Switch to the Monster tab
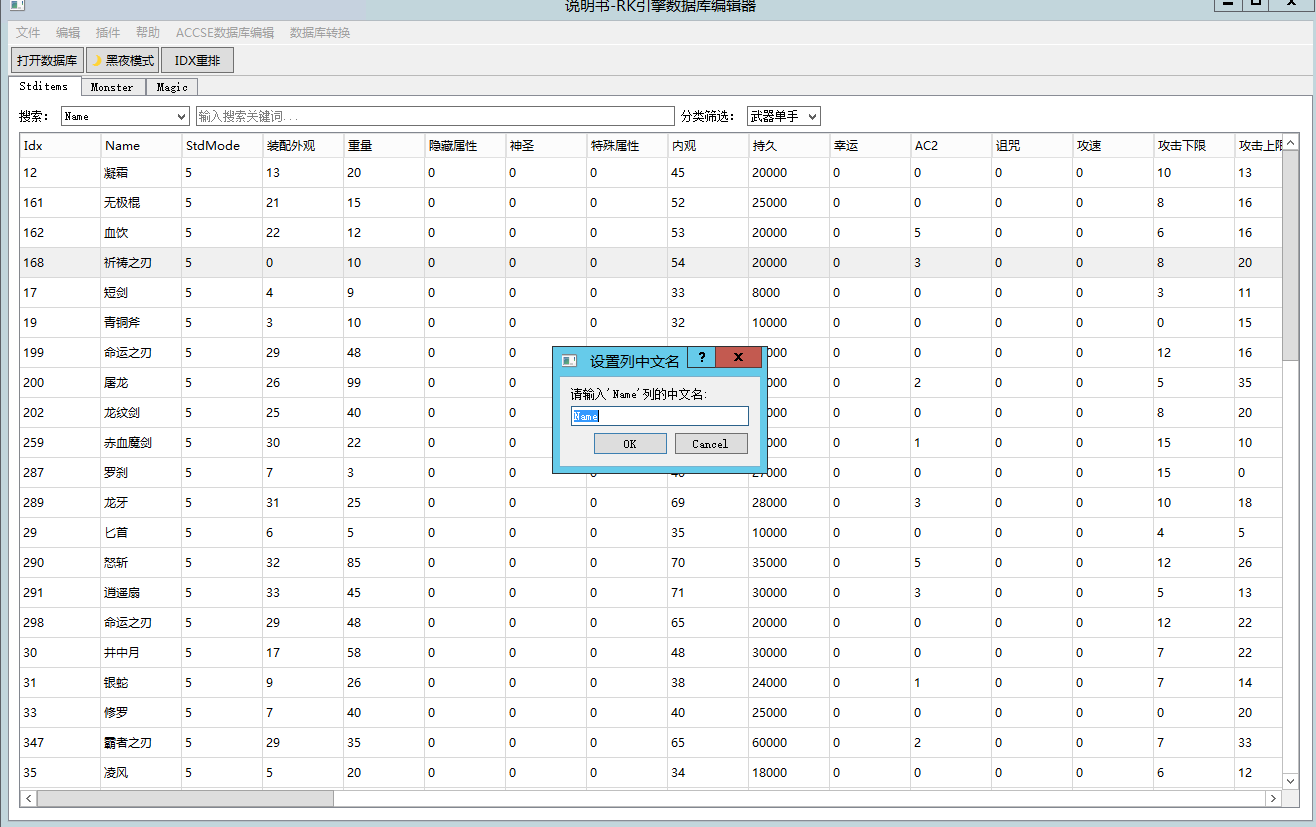This screenshot has width=1316, height=827. pos(112,87)
